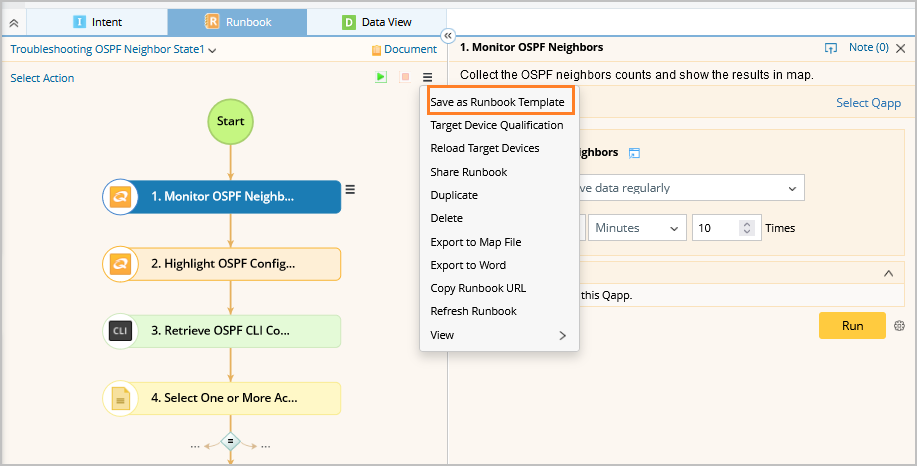Expand the Troubleshooting OSPF Neighbor State1 dropdown
The width and height of the screenshot is (917, 466).
213,50
